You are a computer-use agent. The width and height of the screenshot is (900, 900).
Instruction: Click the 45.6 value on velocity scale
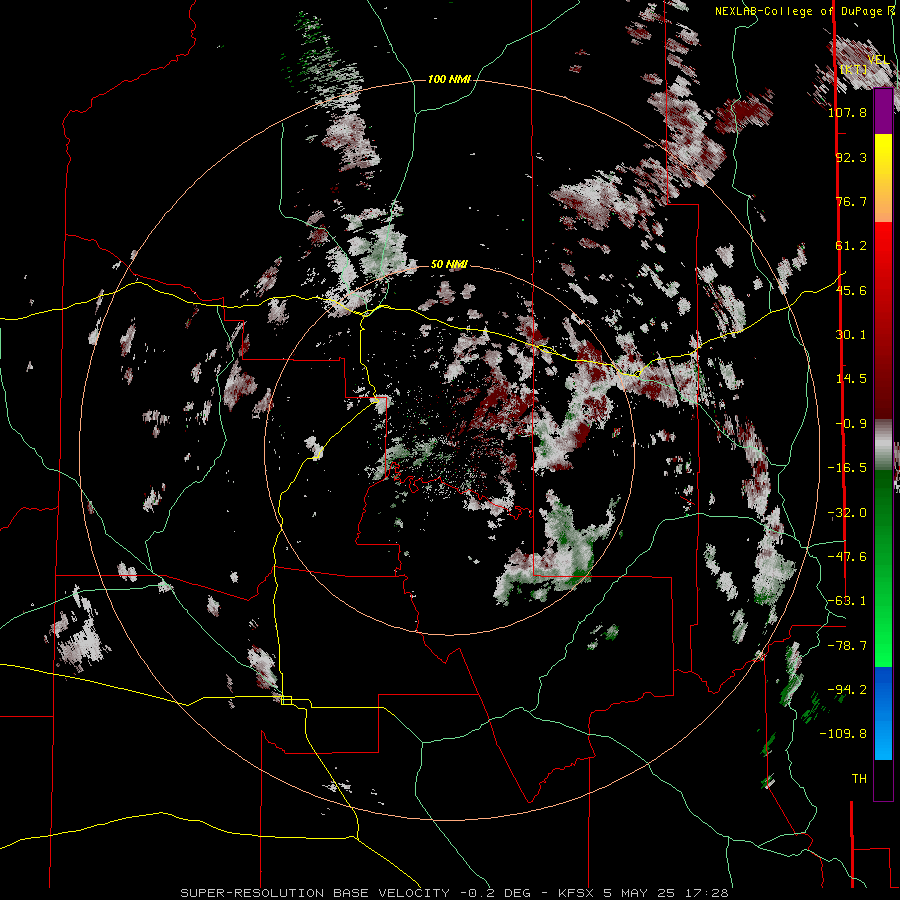click(x=851, y=290)
